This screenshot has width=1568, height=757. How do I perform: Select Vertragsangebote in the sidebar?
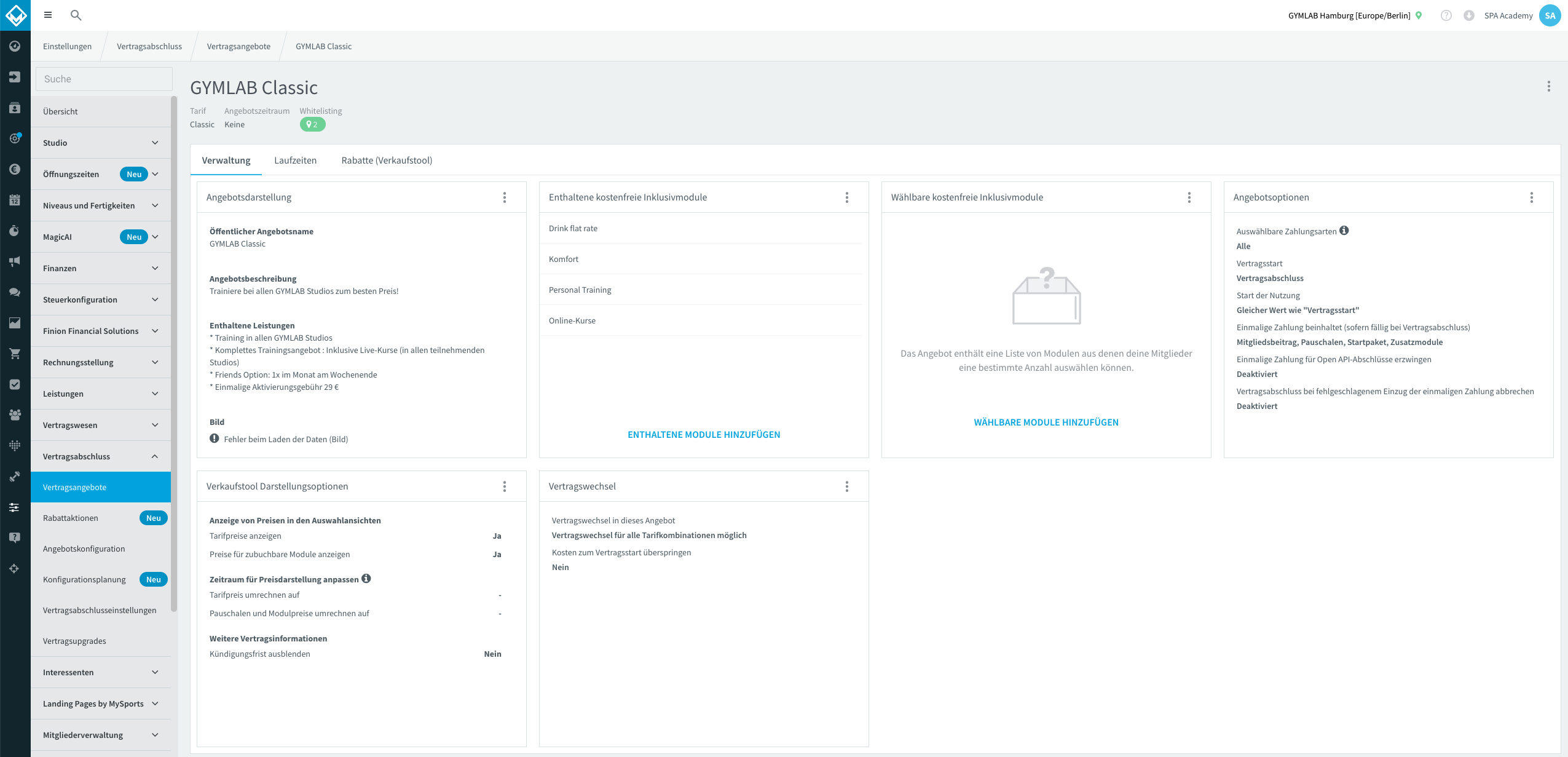click(x=101, y=487)
